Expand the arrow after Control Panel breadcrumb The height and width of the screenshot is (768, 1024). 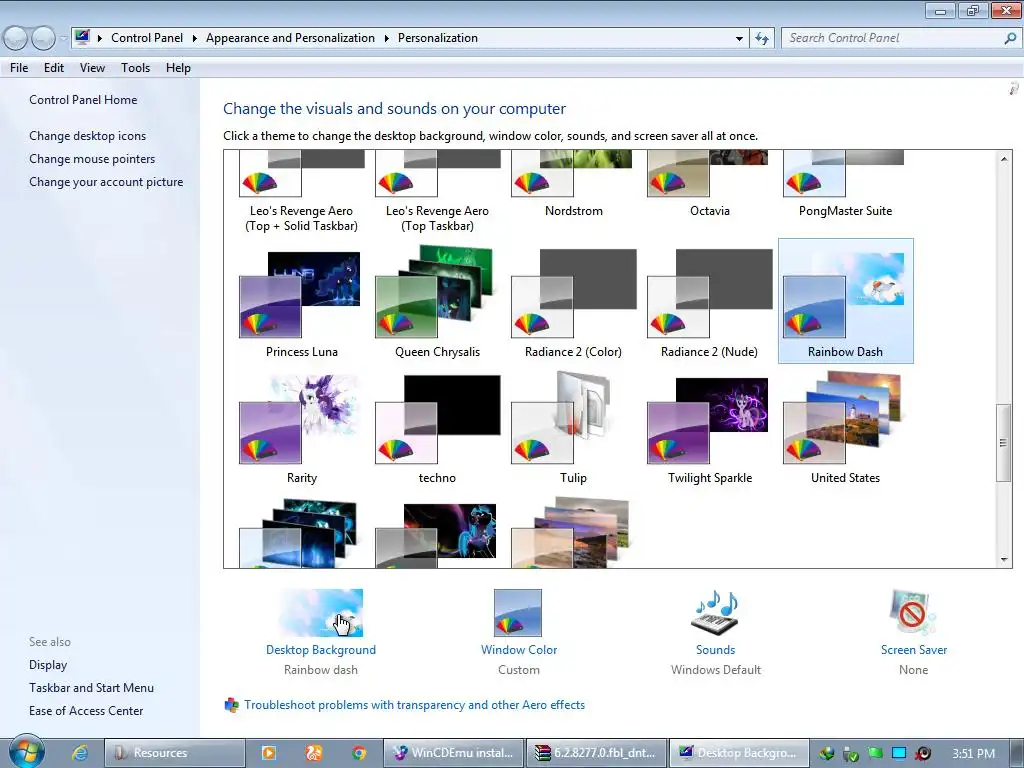pos(195,38)
